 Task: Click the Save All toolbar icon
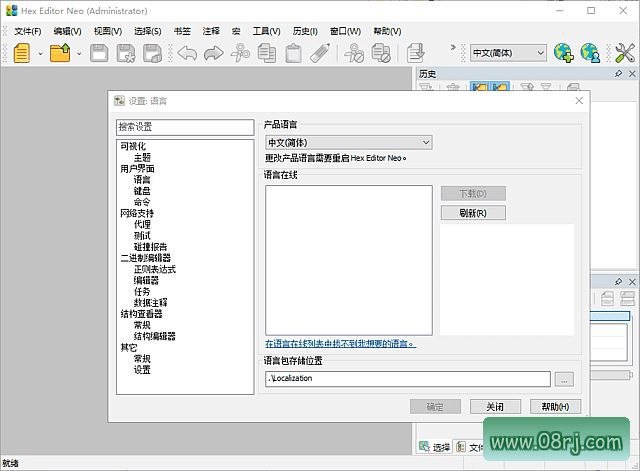pyautogui.click(x=153, y=53)
